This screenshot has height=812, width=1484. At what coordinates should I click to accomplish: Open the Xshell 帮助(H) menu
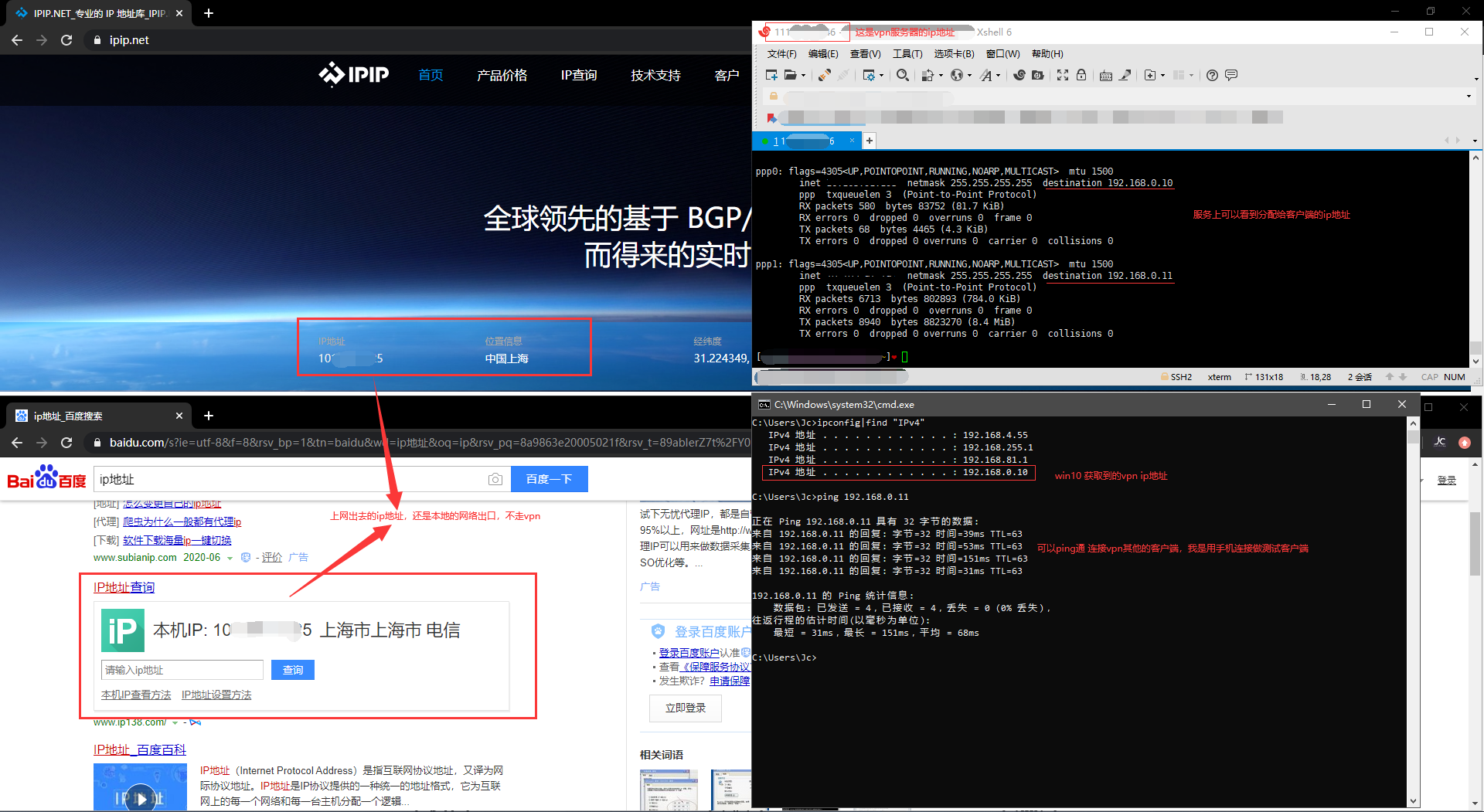coord(1047,53)
